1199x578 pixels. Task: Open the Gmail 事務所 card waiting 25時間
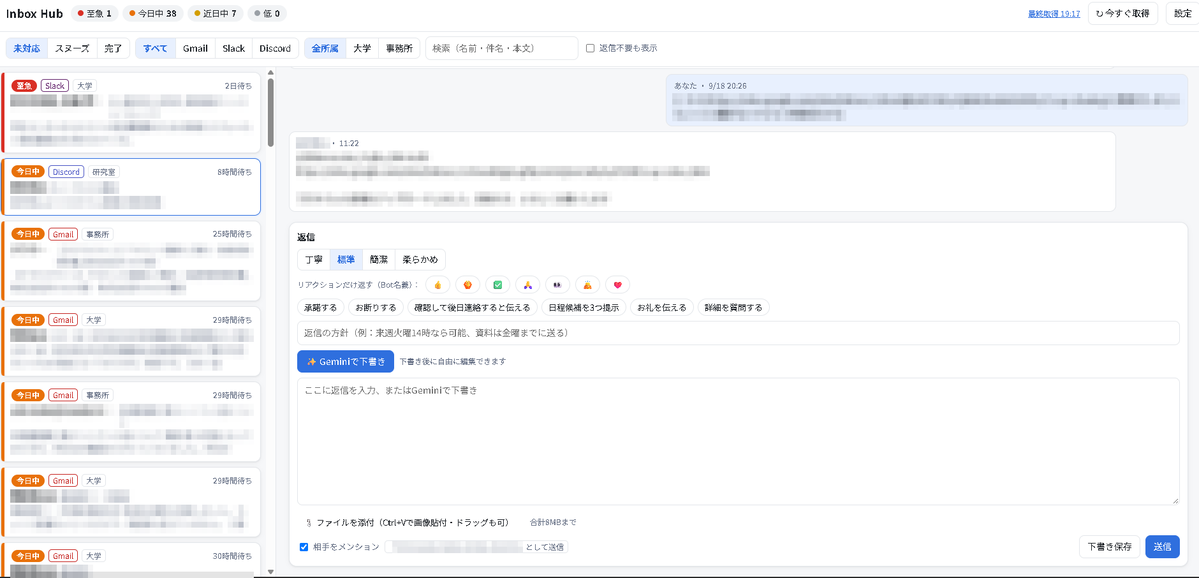(x=132, y=261)
